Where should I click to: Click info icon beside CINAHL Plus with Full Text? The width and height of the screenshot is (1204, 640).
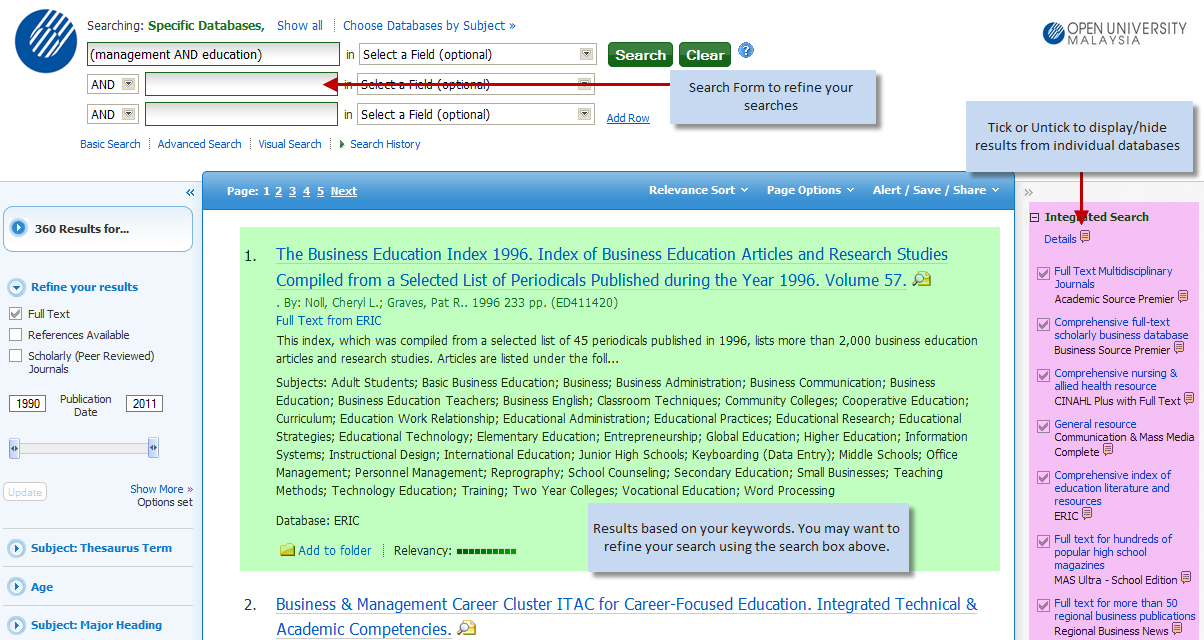[x=1189, y=399]
